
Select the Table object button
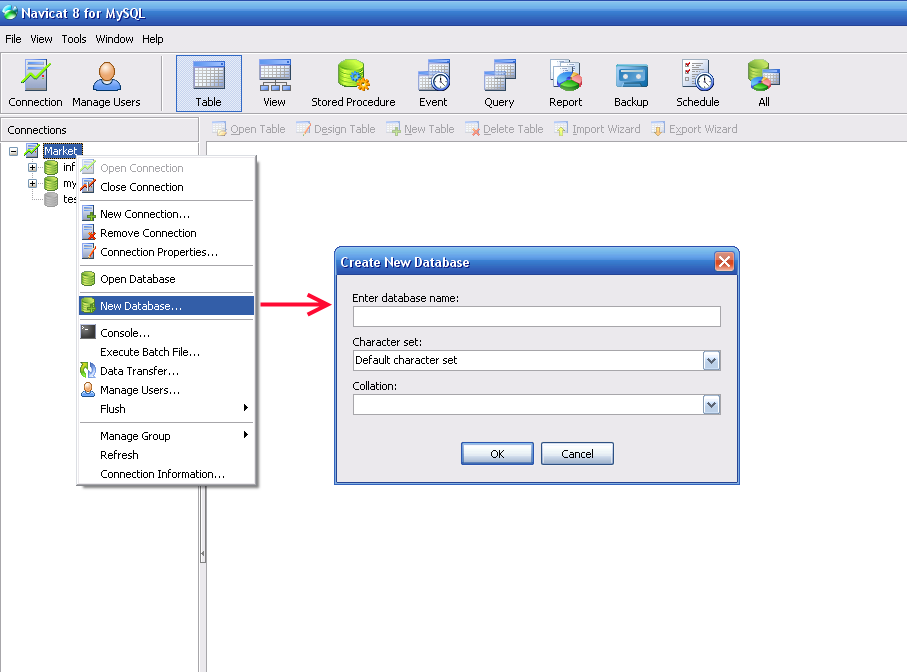pos(209,83)
